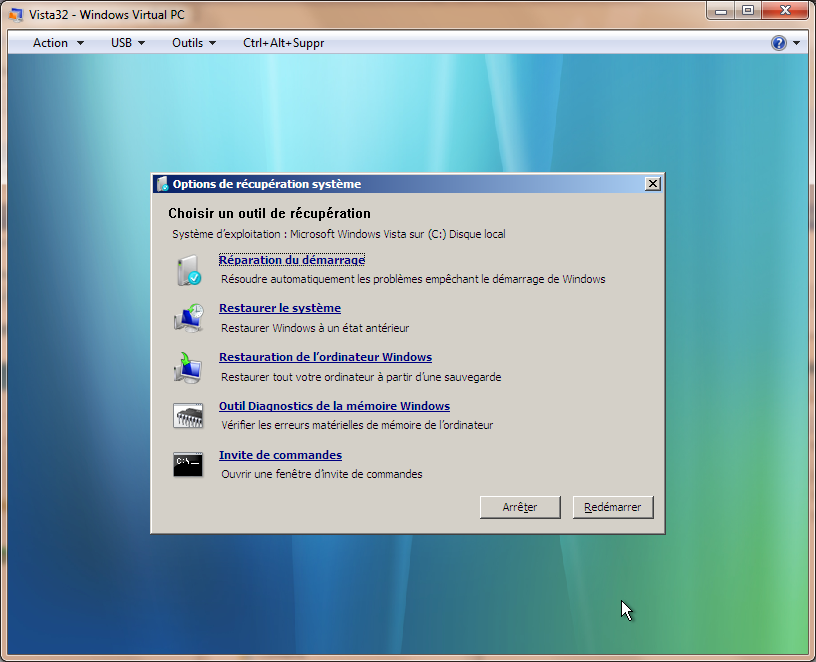Click the Virtual PC help question mark icon

click(x=779, y=43)
